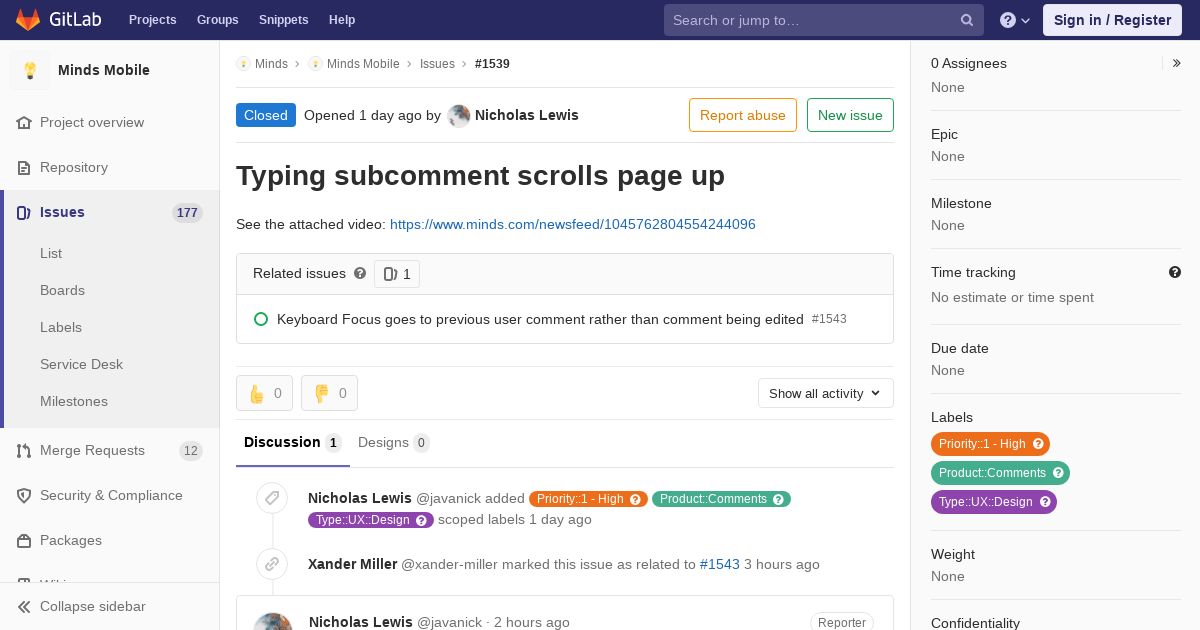Click the label activity icon in discussion

coord(272,498)
